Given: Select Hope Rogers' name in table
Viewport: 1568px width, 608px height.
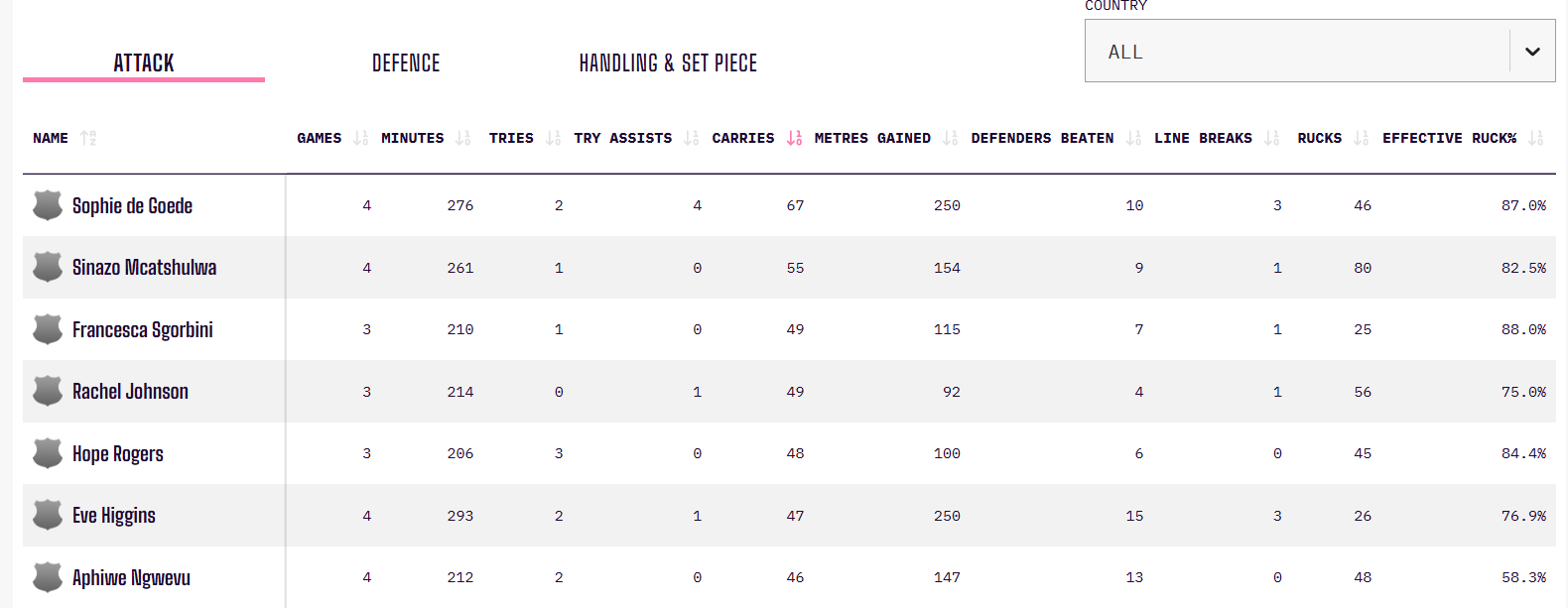Looking at the screenshot, I should (118, 454).
